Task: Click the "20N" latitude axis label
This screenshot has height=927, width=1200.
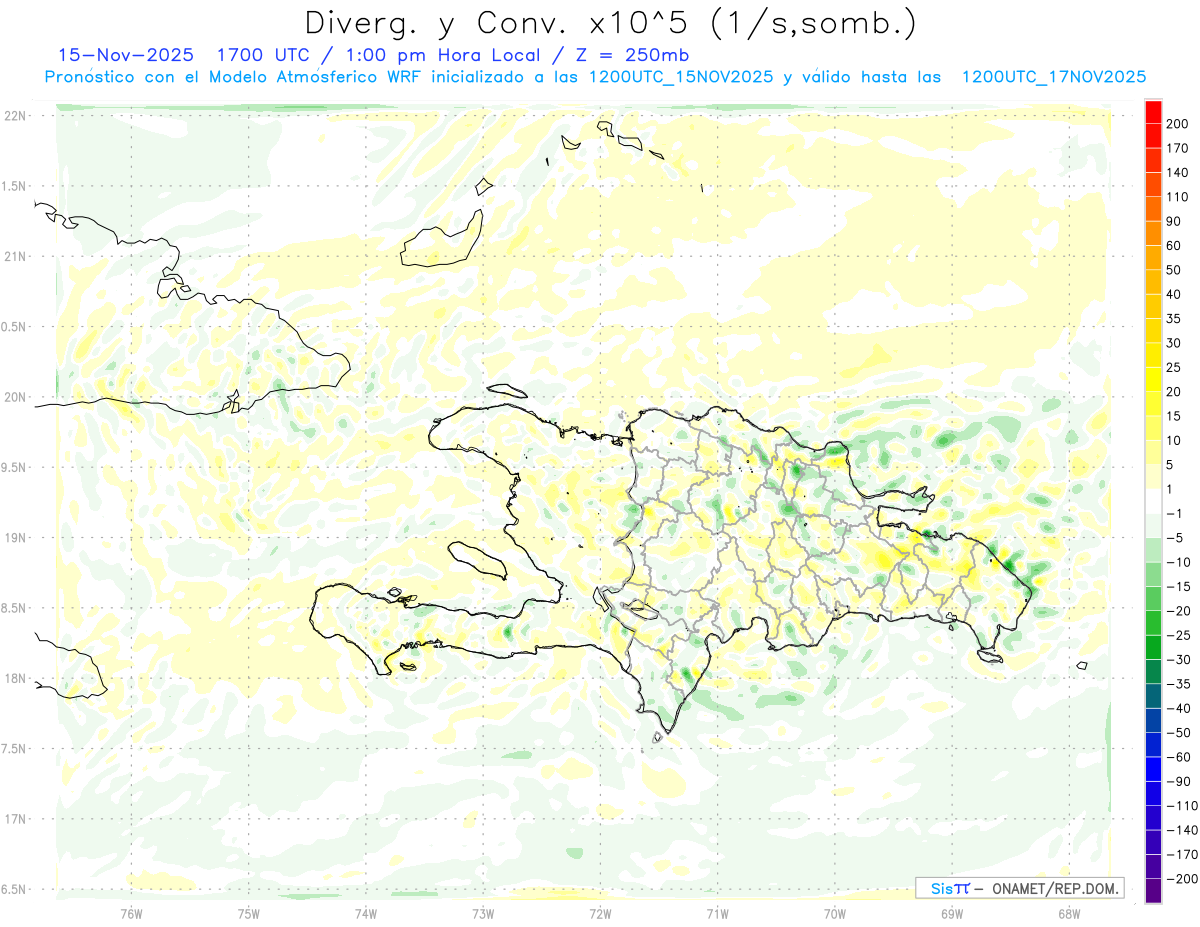Action: pyautogui.click(x=14, y=397)
